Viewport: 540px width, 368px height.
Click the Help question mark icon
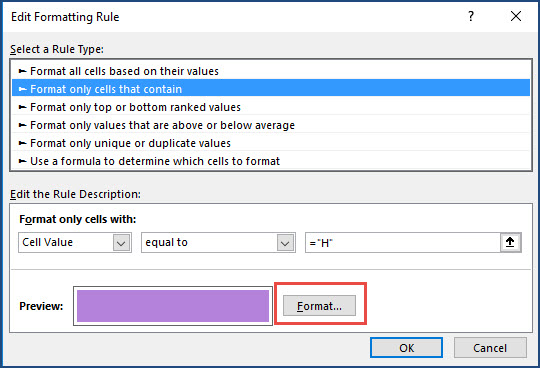click(x=471, y=16)
